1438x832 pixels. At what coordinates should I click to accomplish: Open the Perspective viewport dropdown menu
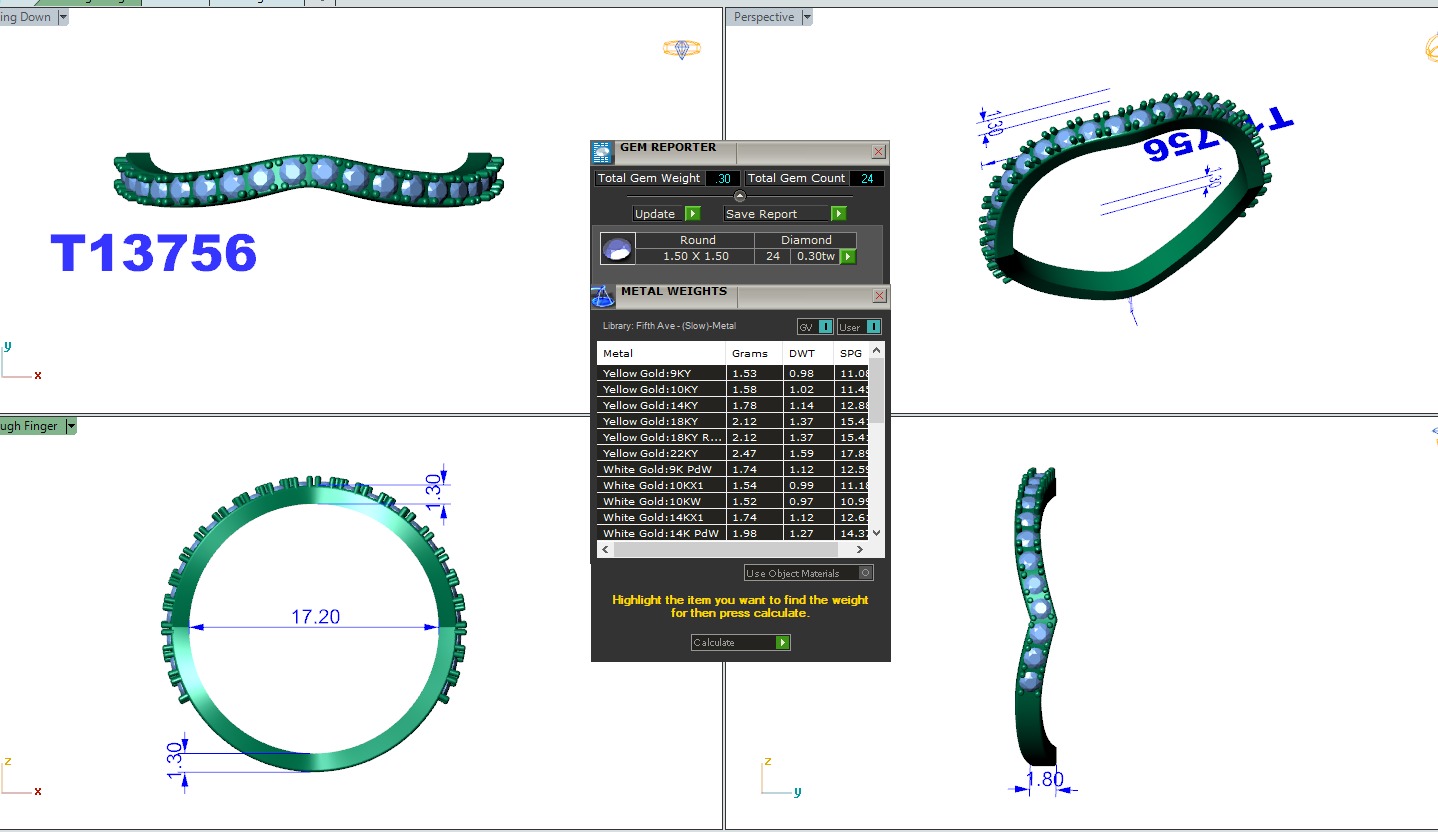[x=807, y=17]
